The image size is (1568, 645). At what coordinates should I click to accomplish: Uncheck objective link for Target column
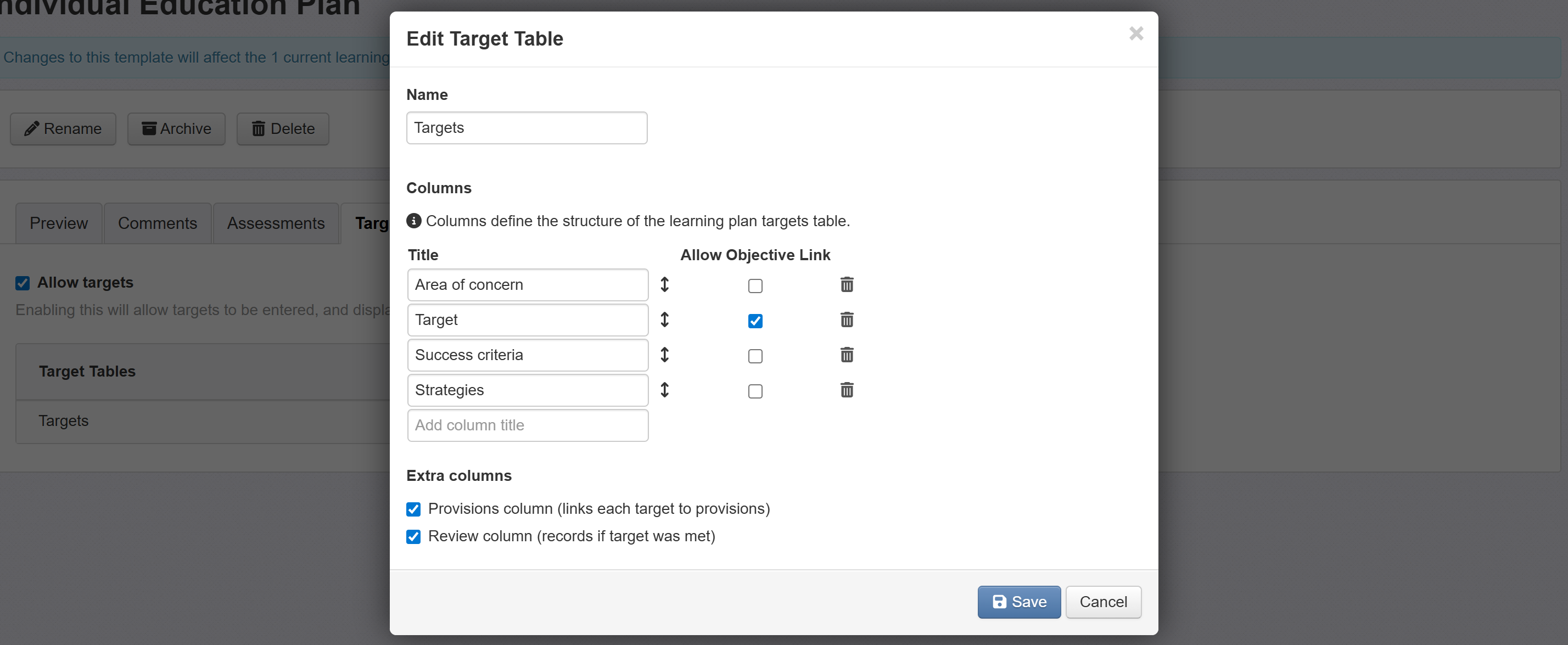click(755, 321)
